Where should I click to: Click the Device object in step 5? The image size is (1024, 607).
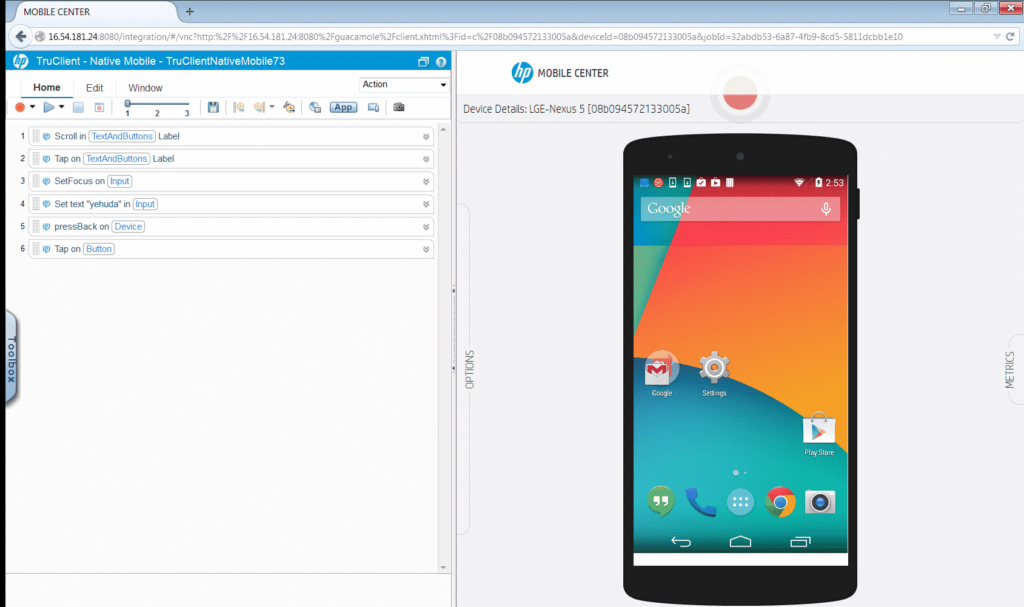pyautogui.click(x=128, y=227)
